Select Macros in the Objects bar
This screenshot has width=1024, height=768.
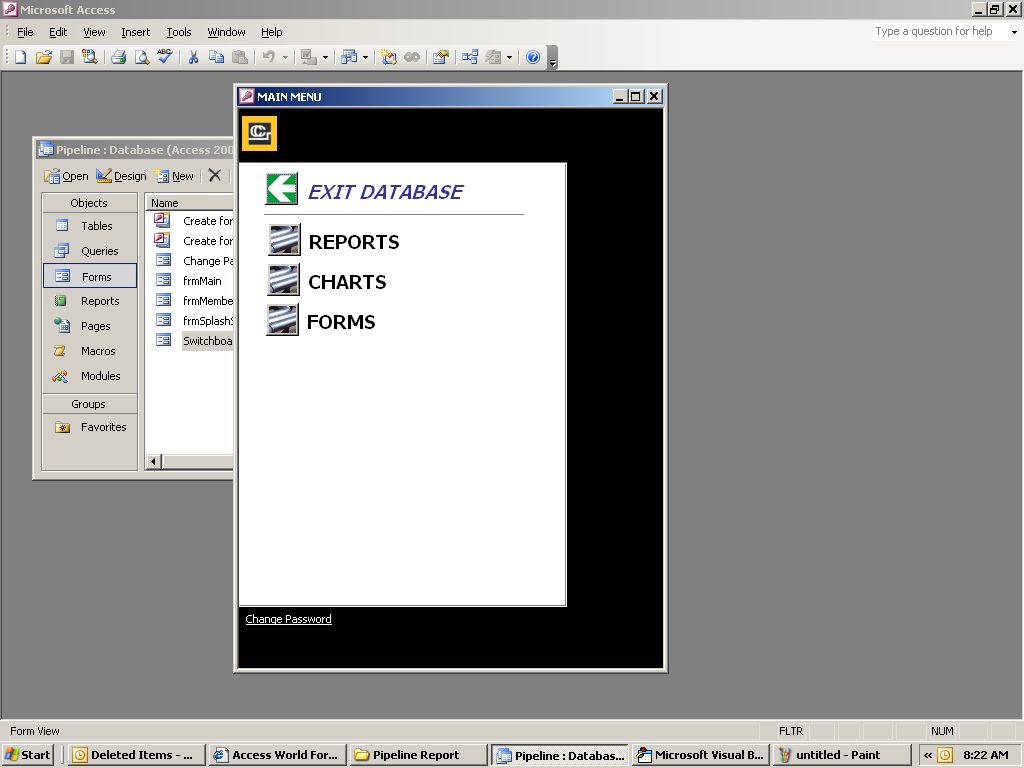coord(90,351)
